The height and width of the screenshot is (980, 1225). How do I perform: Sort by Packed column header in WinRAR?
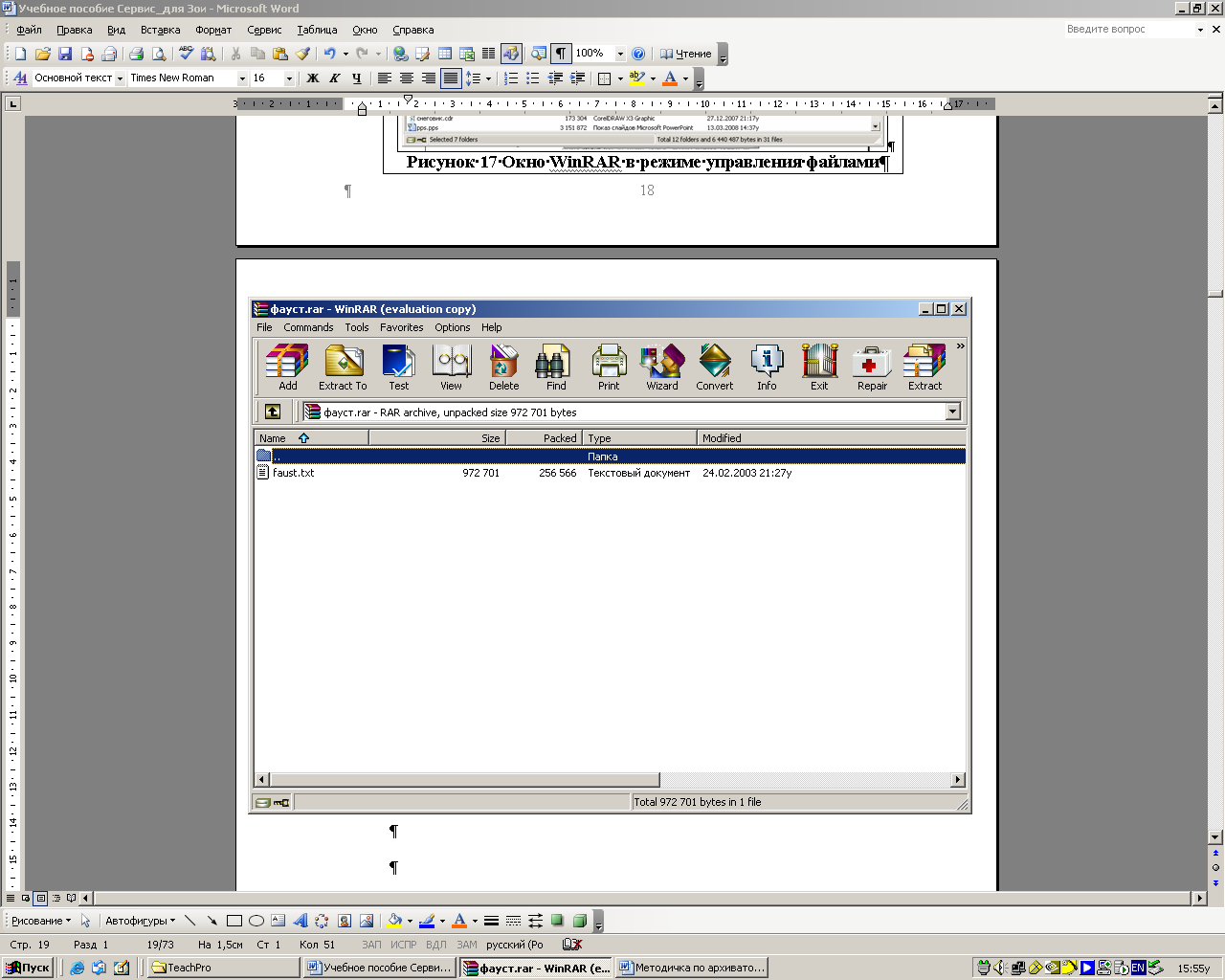click(x=543, y=437)
